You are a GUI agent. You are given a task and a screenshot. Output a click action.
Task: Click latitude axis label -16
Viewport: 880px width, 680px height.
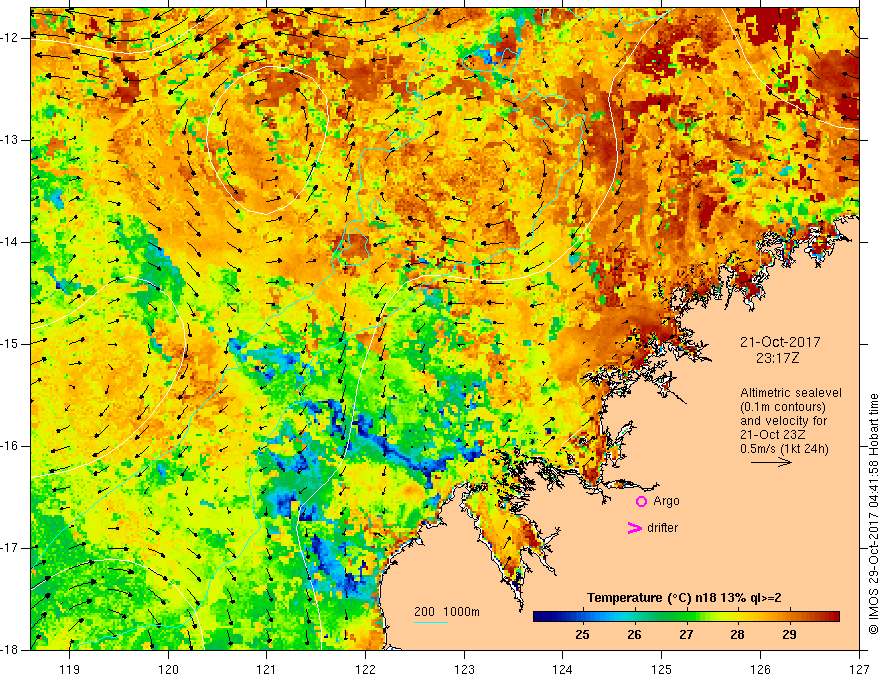tap(11, 446)
